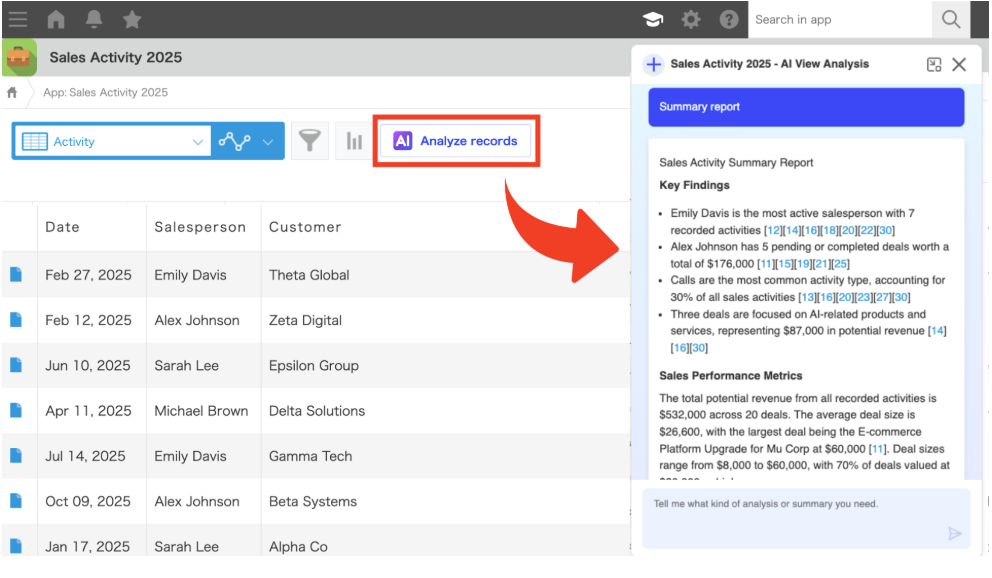Click the Analyze records button
Image resolution: width=992 pixels, height=578 pixels.
[x=456, y=141]
